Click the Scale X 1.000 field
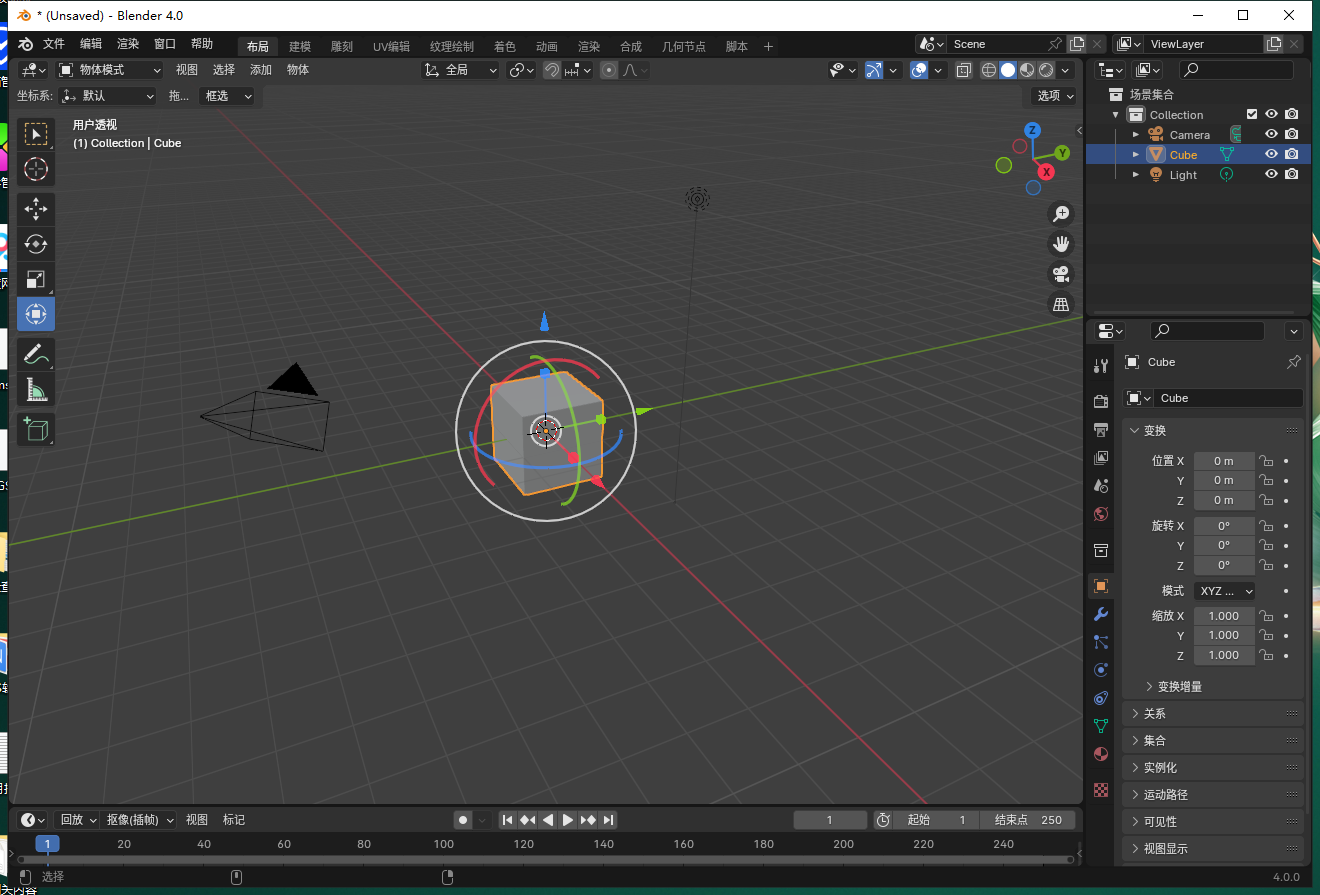The width and height of the screenshot is (1320, 895). click(x=1224, y=616)
